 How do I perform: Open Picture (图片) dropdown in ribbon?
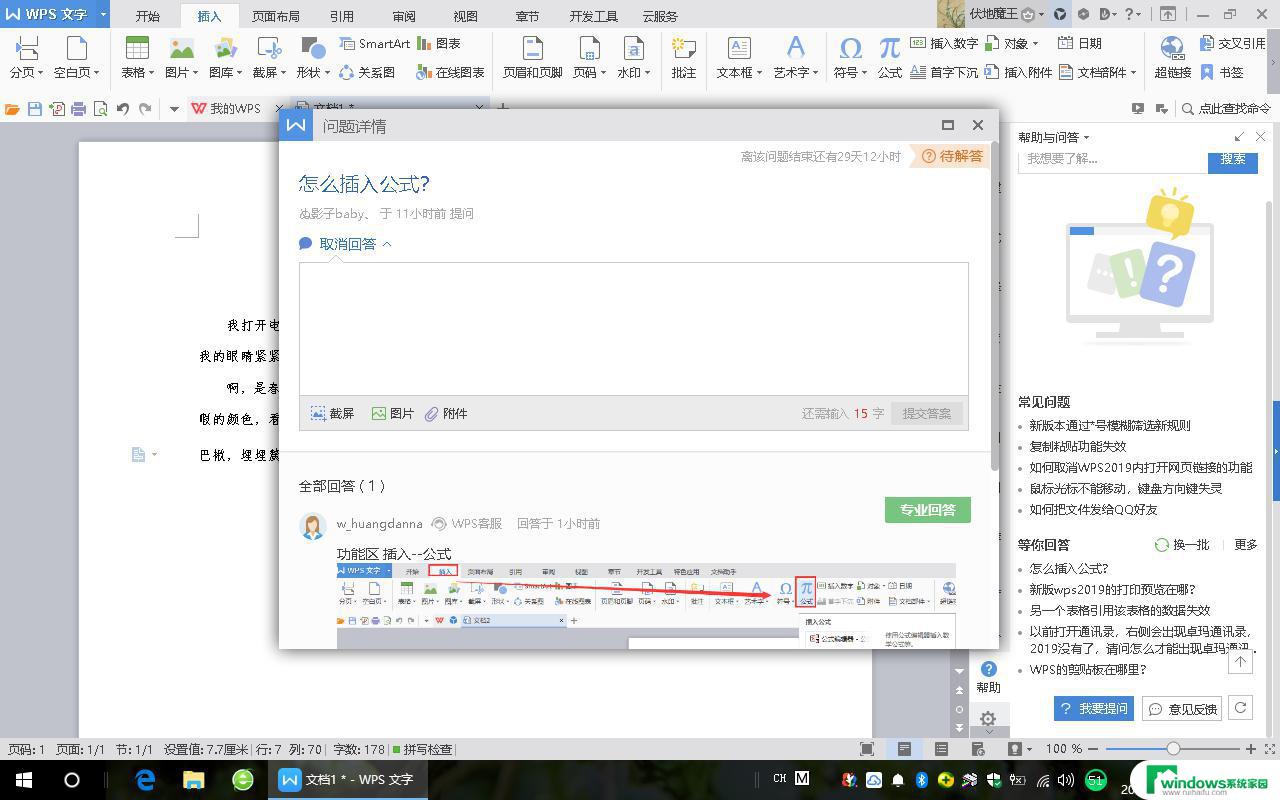(181, 72)
